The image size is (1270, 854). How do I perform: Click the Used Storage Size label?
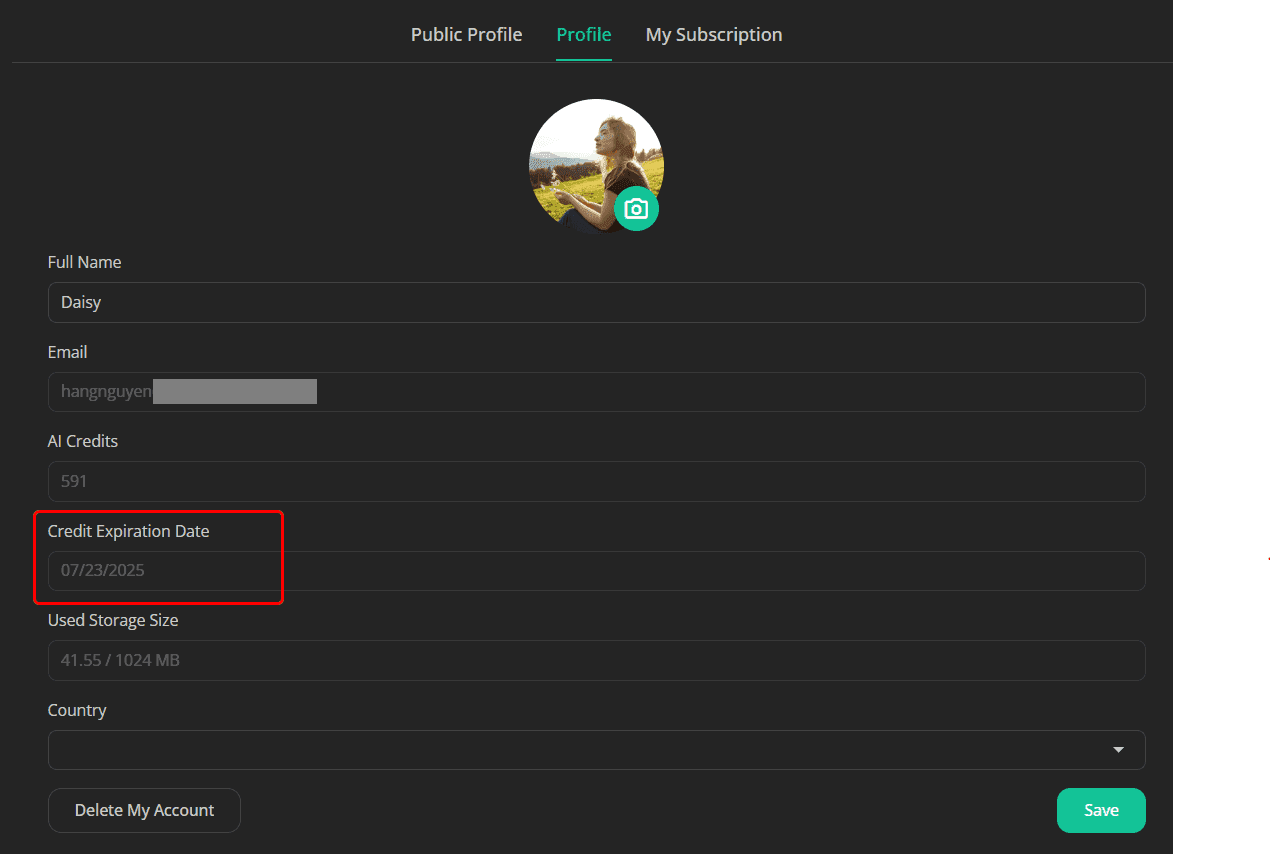coord(113,620)
